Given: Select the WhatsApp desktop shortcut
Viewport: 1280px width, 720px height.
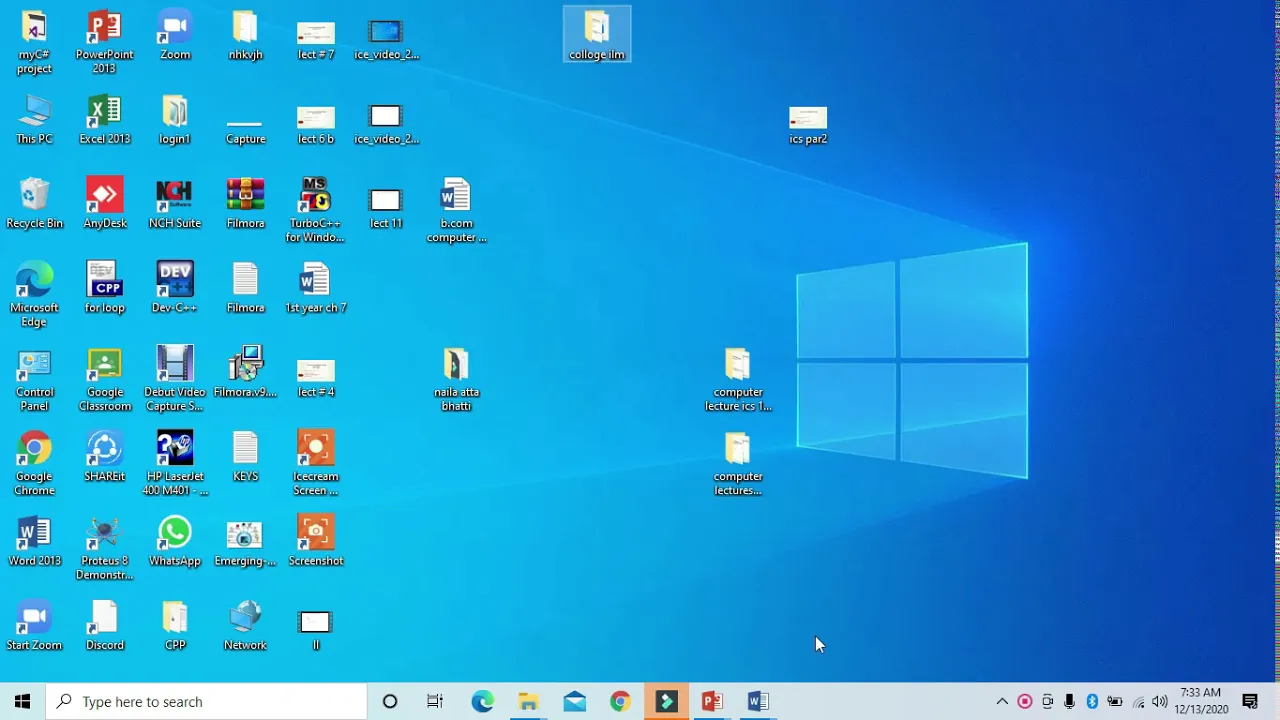Looking at the screenshot, I should 175,541.
